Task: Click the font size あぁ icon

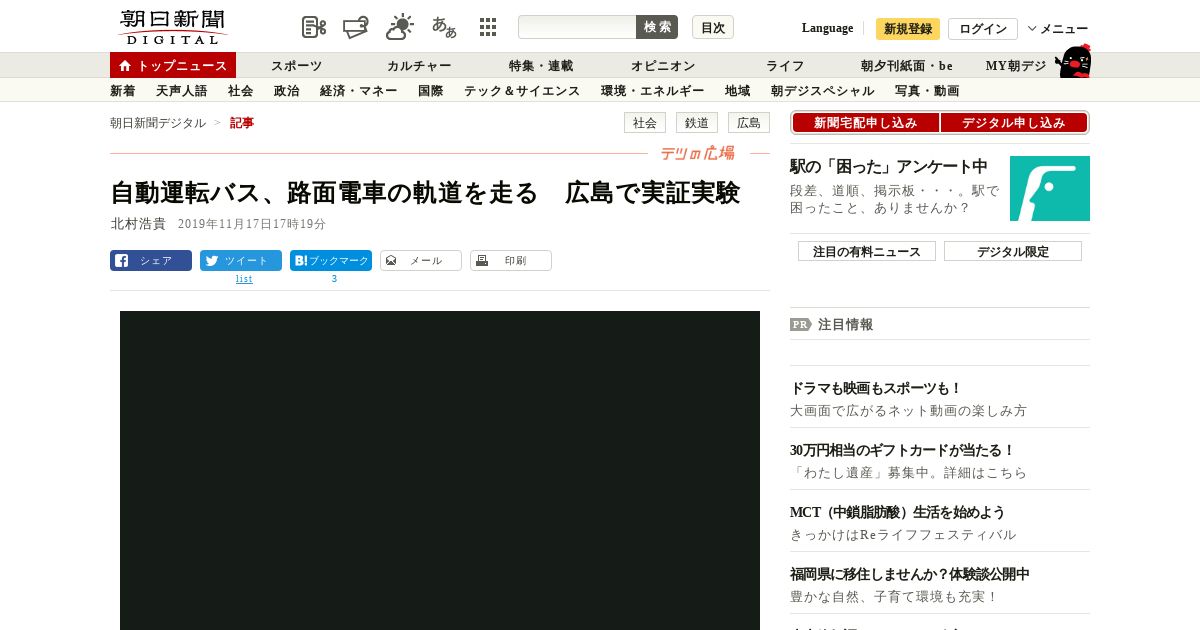Action: (x=444, y=27)
